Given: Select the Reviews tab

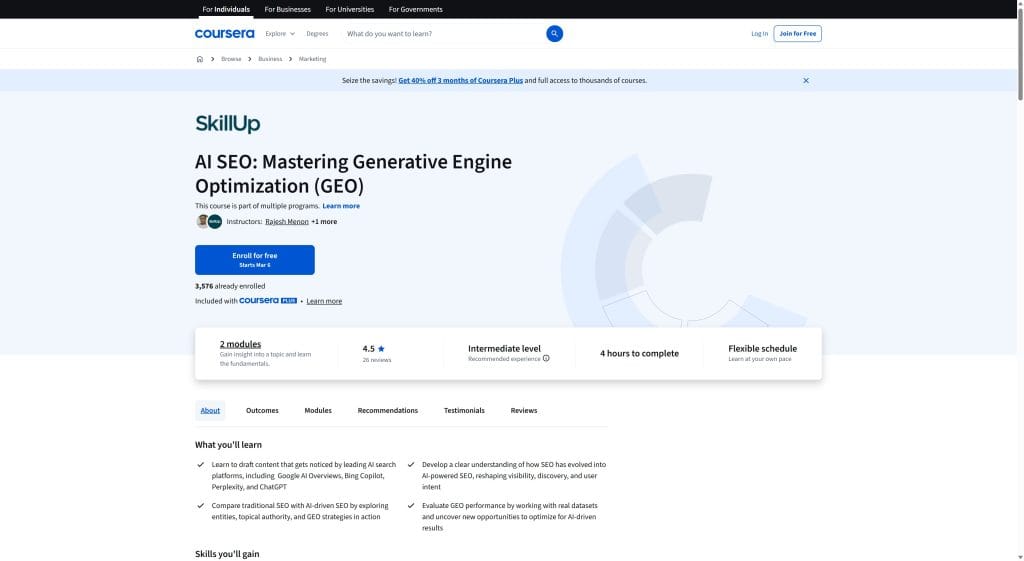Looking at the screenshot, I should pos(523,410).
